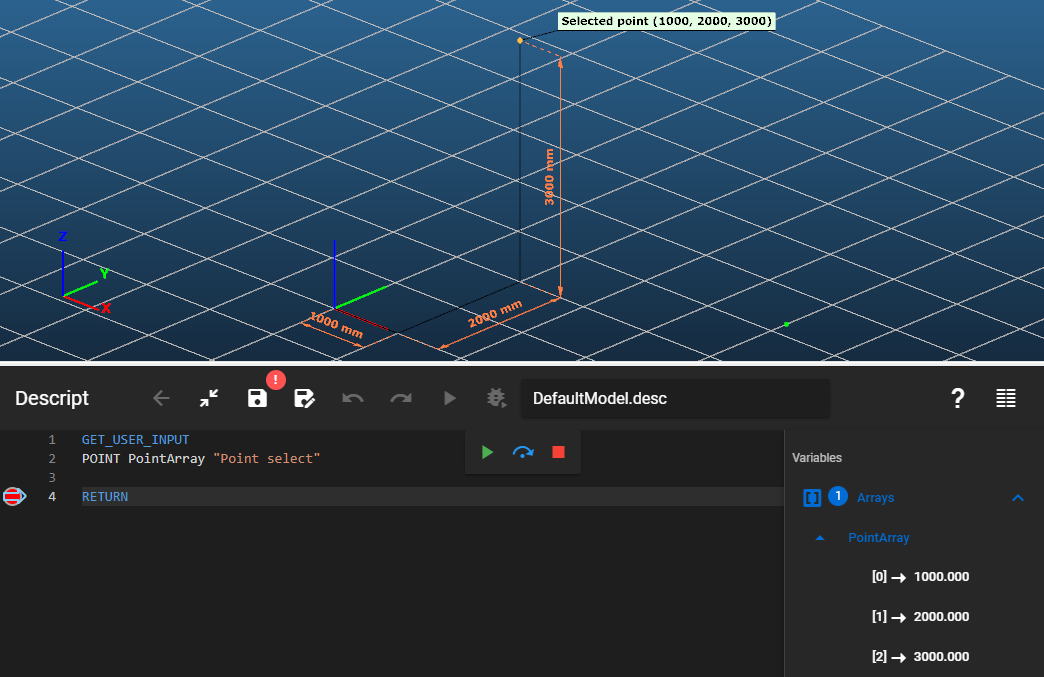Click the back arrow in Descript toolbar
This screenshot has width=1044, height=677.
[x=161, y=398]
